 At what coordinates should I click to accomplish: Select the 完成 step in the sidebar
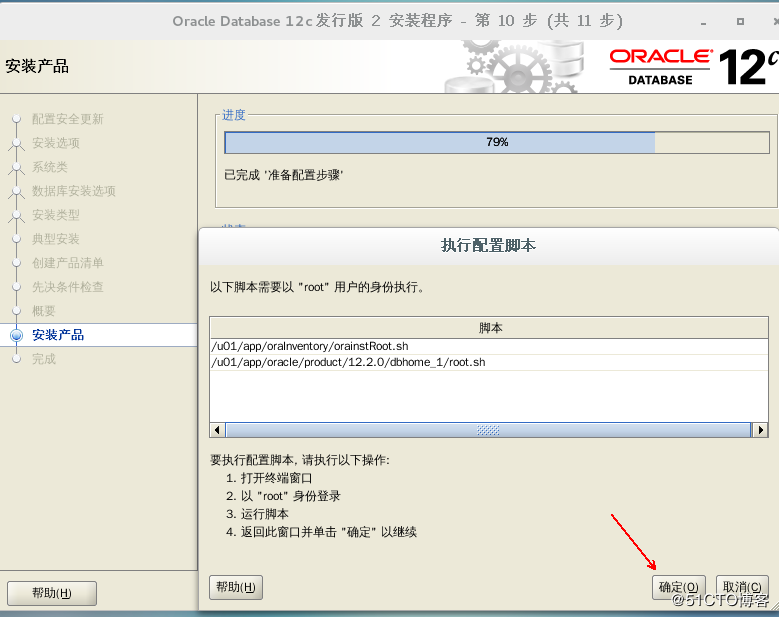tap(44, 359)
